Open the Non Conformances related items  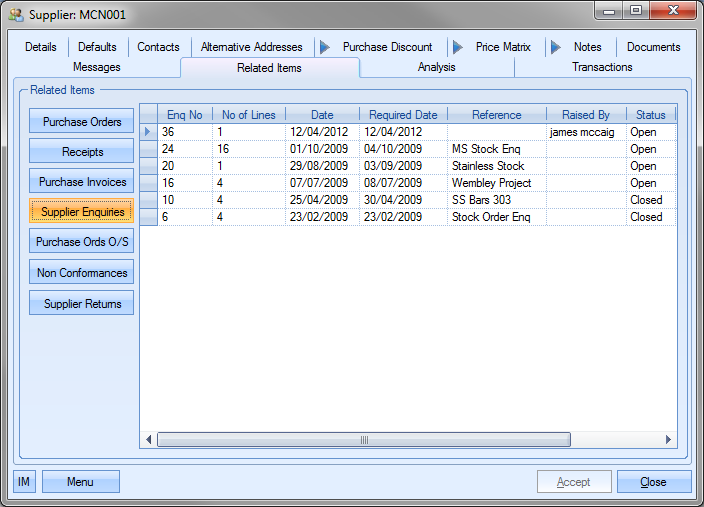[82, 273]
